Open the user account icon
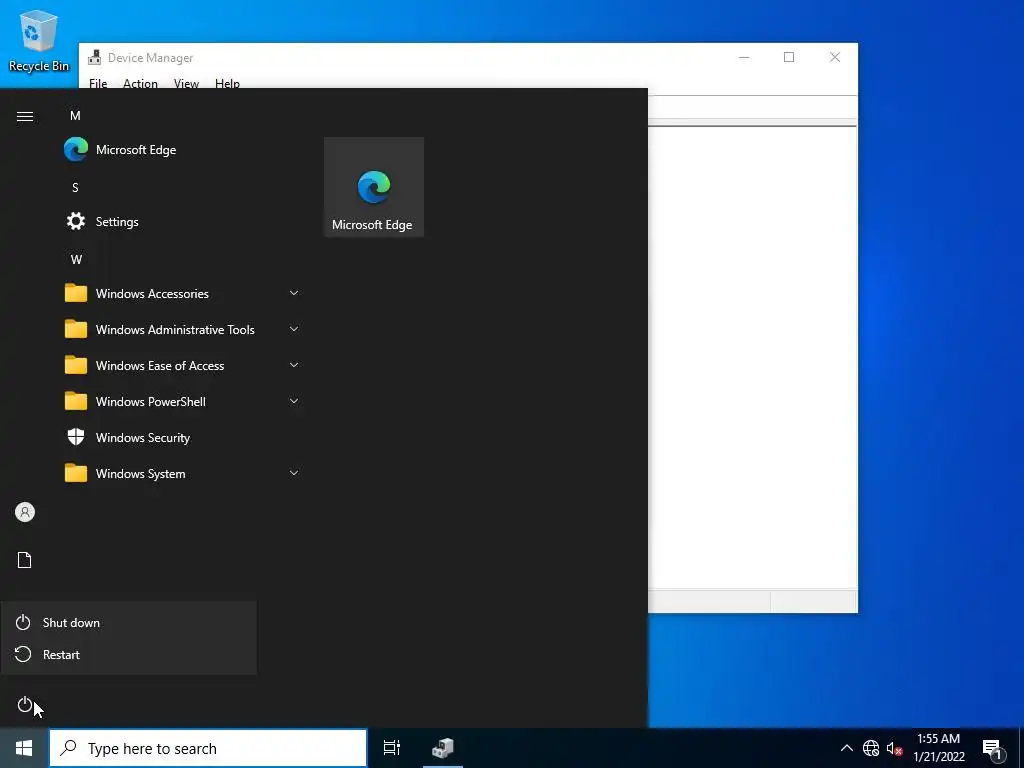Image resolution: width=1024 pixels, height=768 pixels. click(25, 512)
